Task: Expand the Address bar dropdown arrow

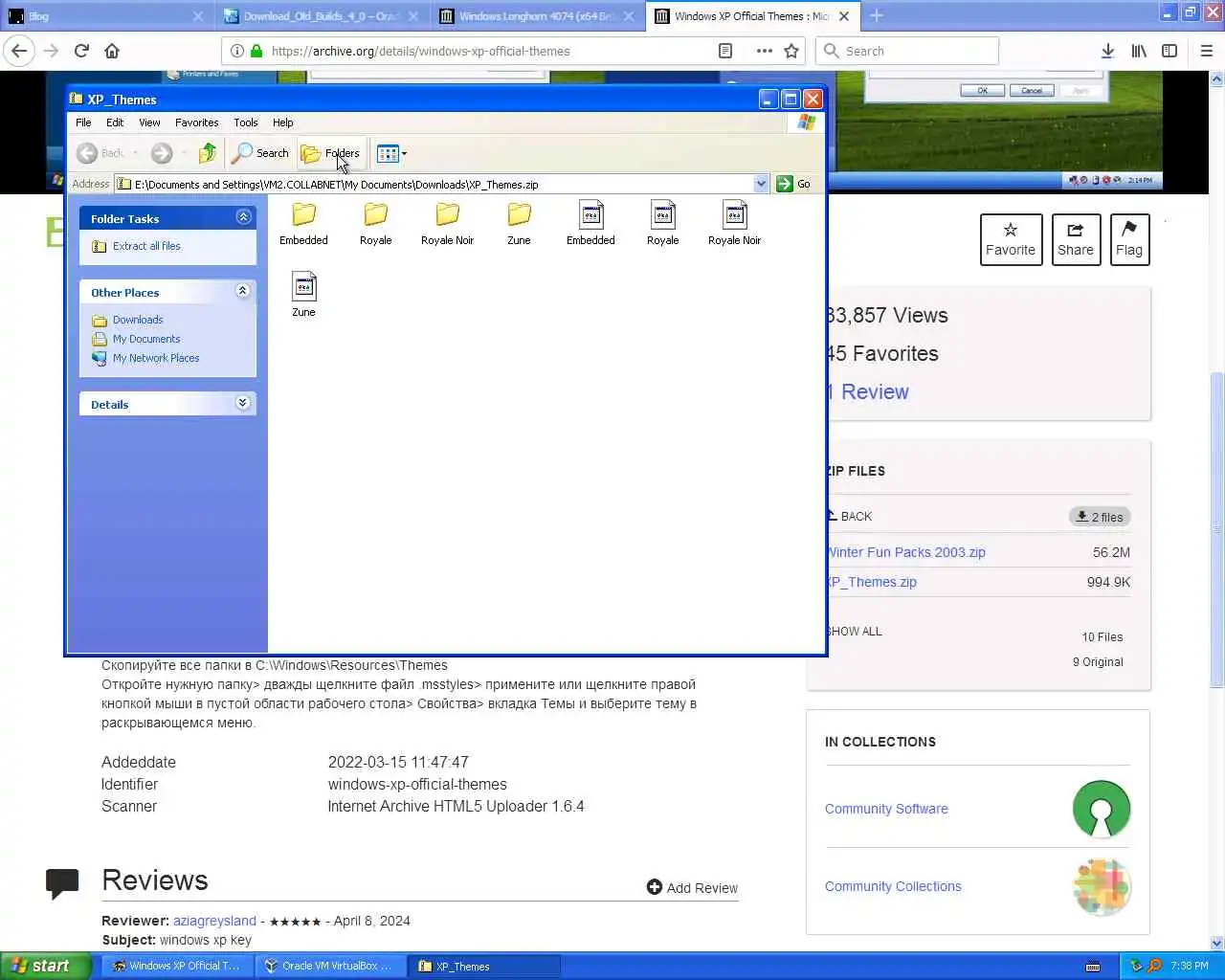Action: [761, 184]
